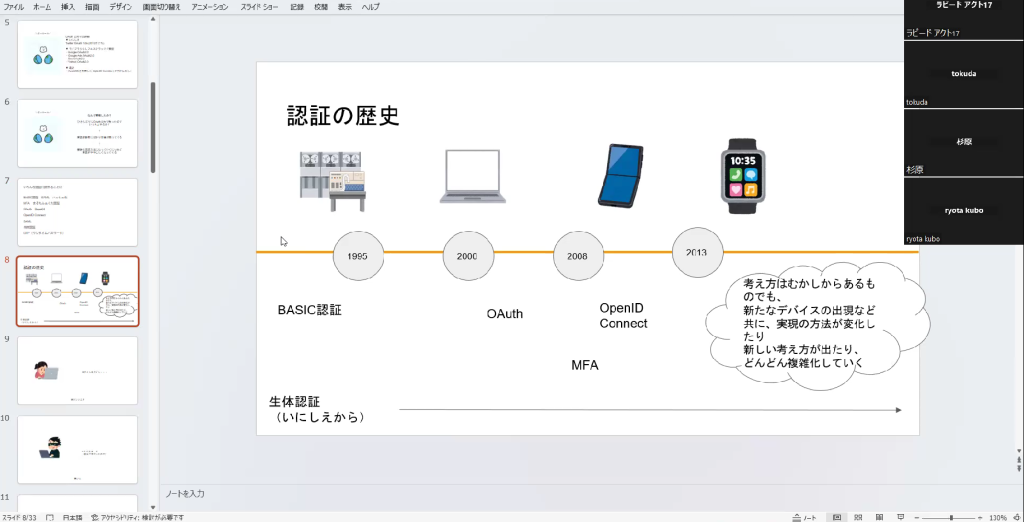Open accessibility checker status message
This screenshot has height=522, width=1024.
pos(136,517)
